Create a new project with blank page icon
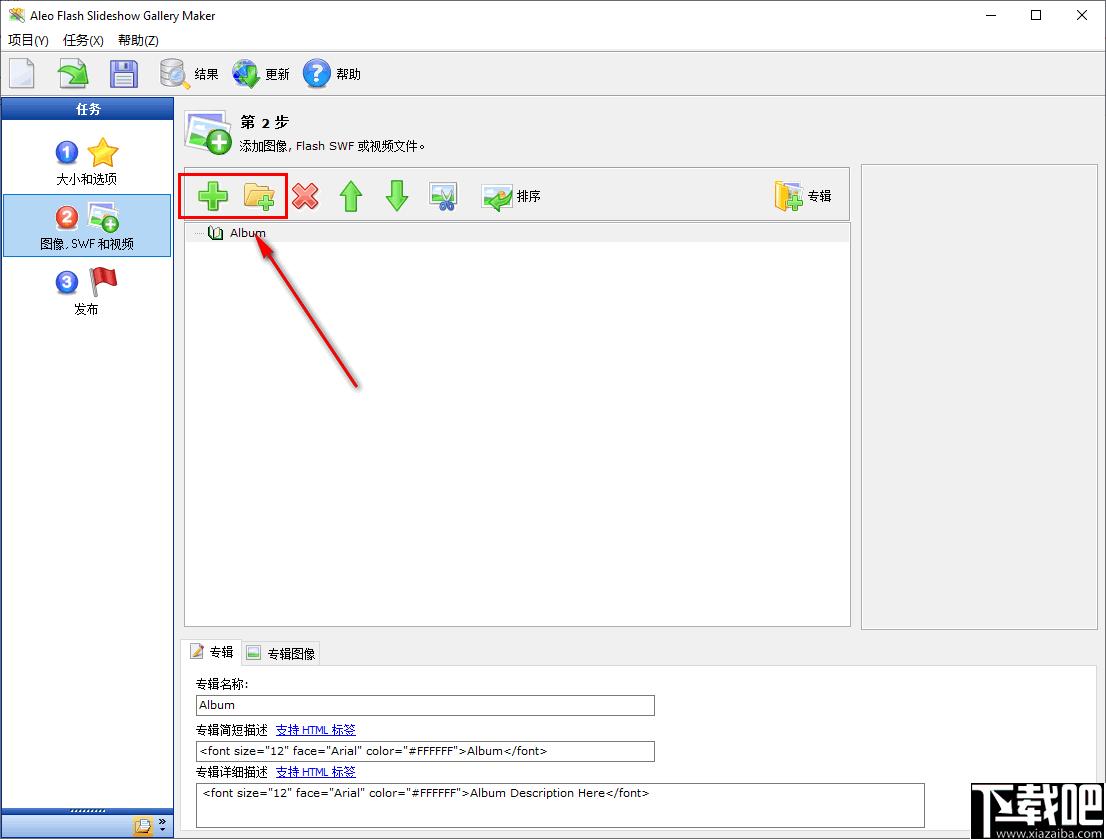Viewport: 1106px width, 839px height. 22,74
